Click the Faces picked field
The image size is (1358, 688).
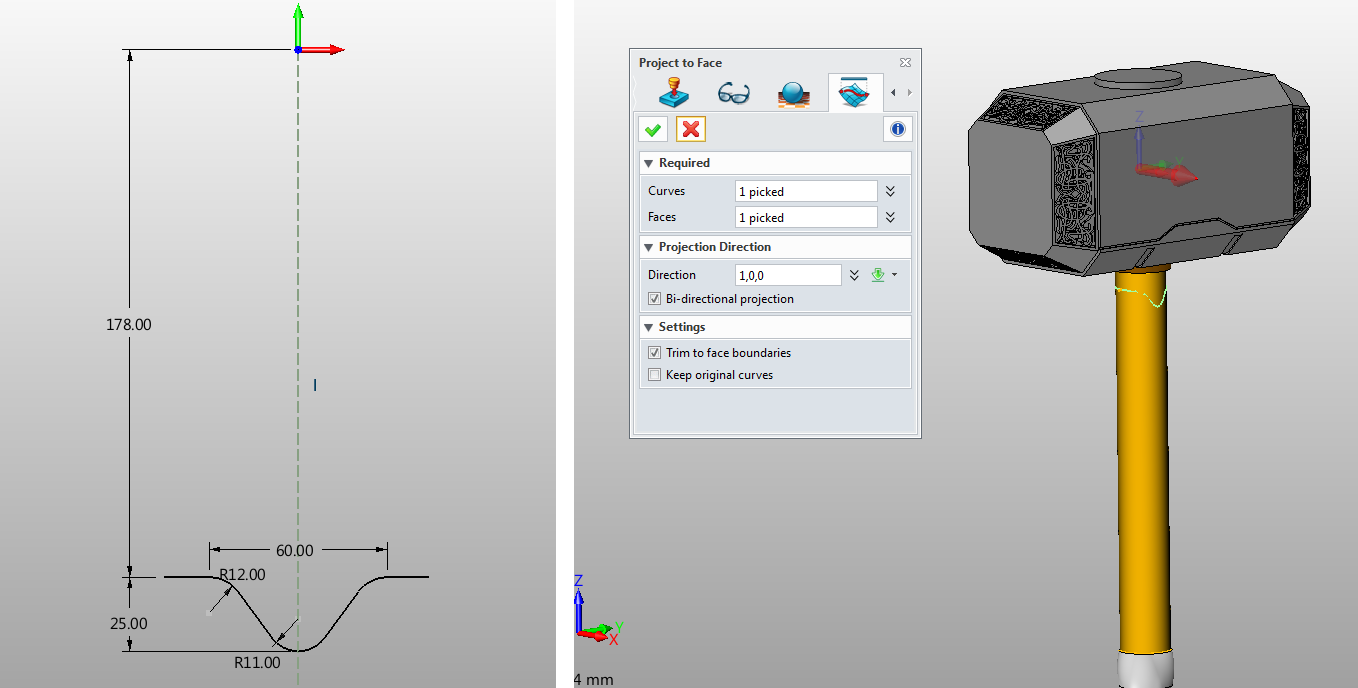click(806, 217)
